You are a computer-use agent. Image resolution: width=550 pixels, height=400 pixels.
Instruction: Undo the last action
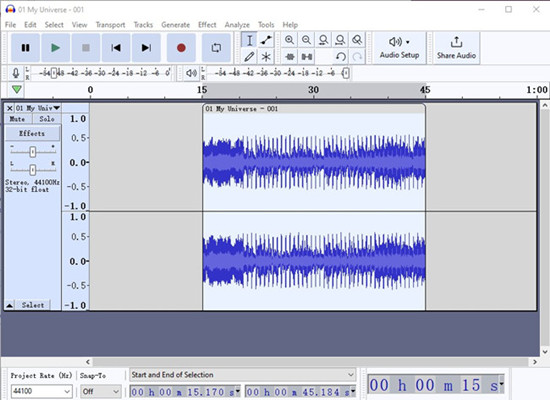click(x=340, y=56)
